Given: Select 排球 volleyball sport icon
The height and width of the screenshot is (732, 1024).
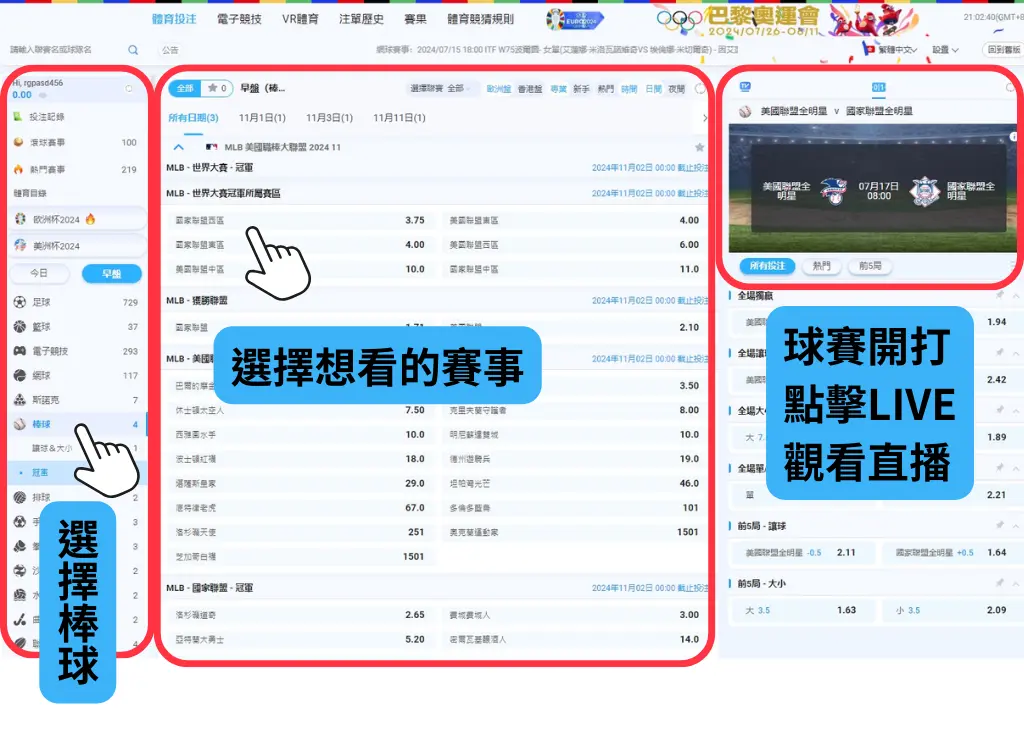Looking at the screenshot, I should pyautogui.click(x=20, y=498).
